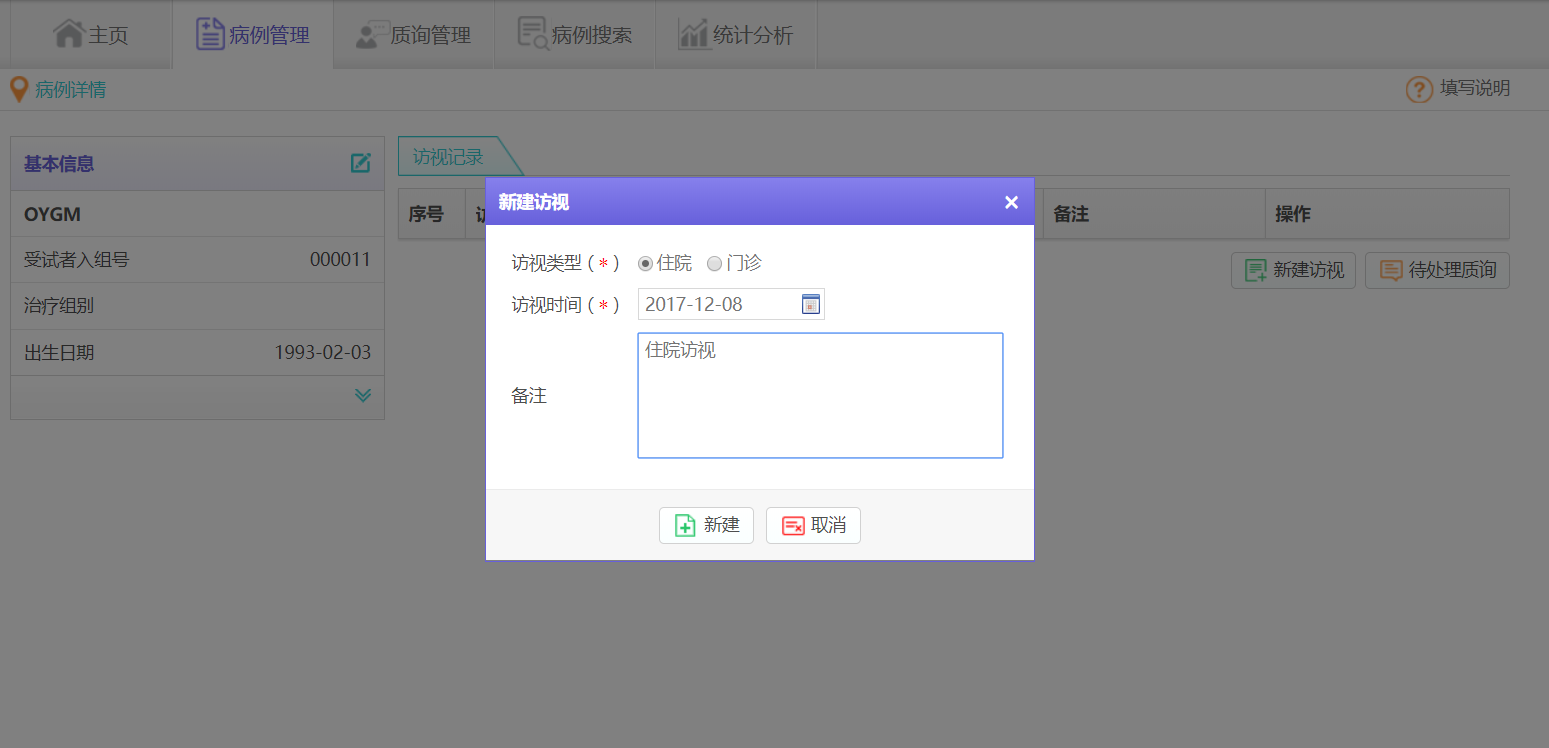
Task: Click the 新建访视 button on the page
Action: point(1294,271)
